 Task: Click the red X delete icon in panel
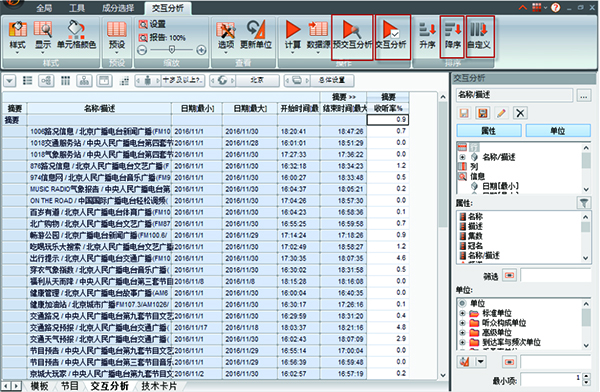(x=520, y=113)
